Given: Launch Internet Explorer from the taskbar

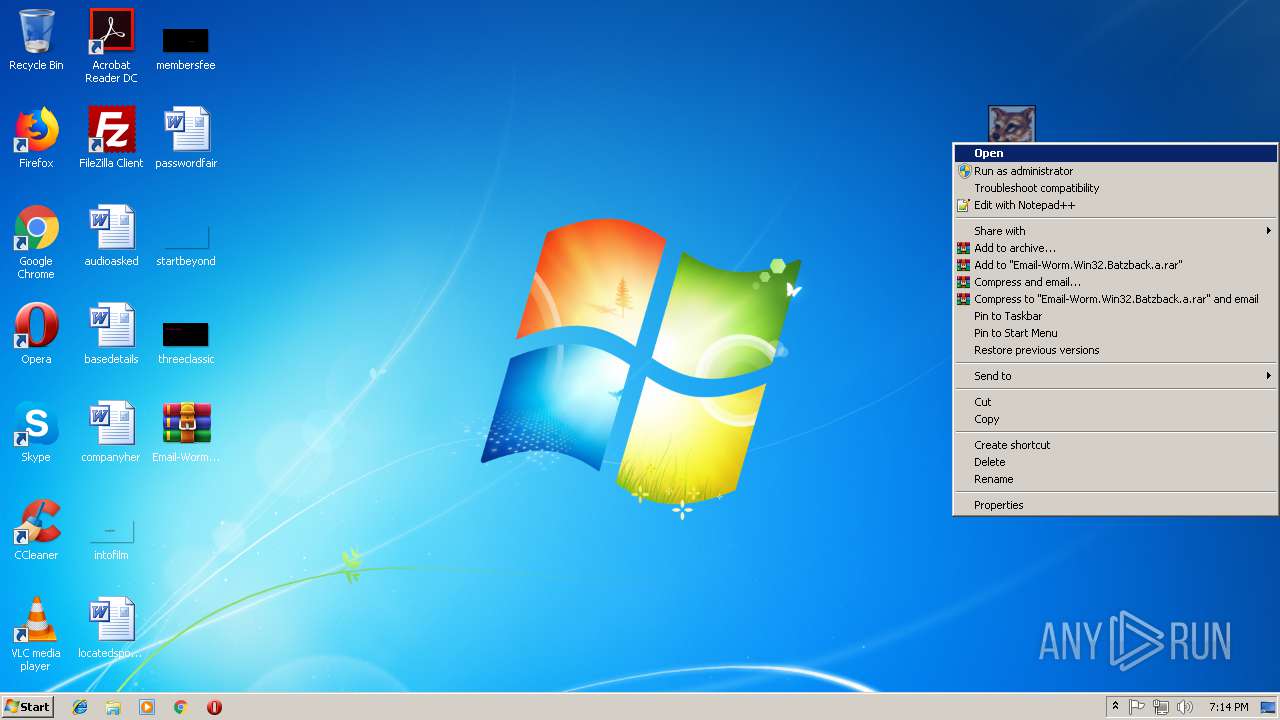Looking at the screenshot, I should pos(80,707).
